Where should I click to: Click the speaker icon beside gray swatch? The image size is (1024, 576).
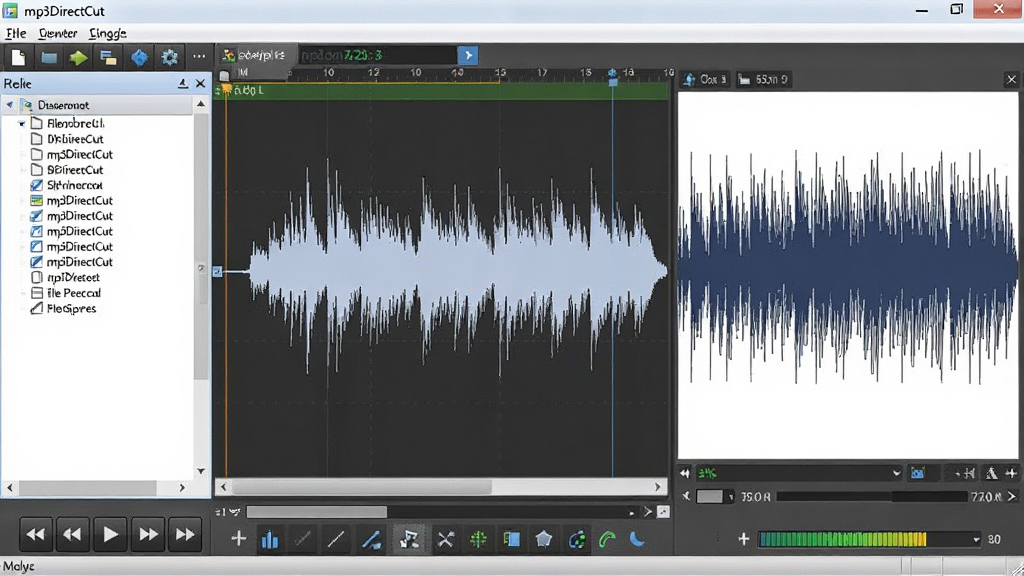click(x=686, y=496)
